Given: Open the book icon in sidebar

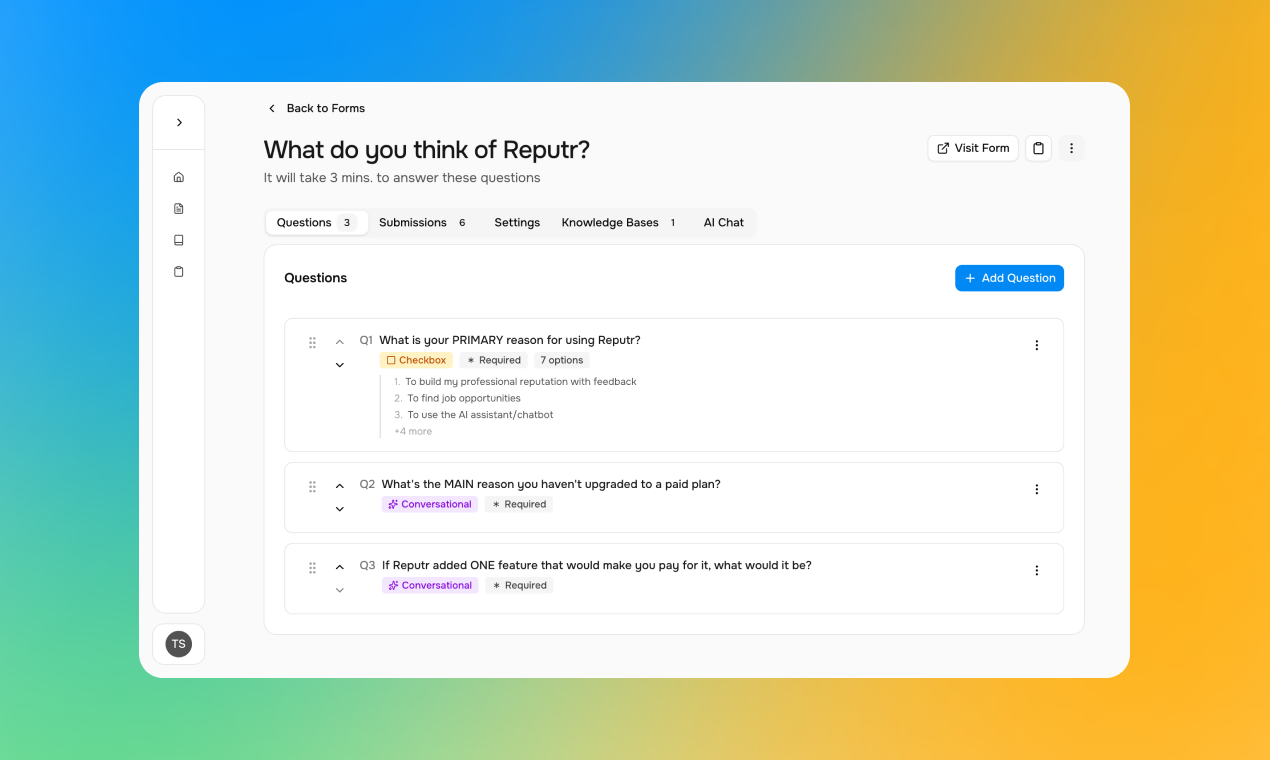Looking at the screenshot, I should click(x=179, y=240).
